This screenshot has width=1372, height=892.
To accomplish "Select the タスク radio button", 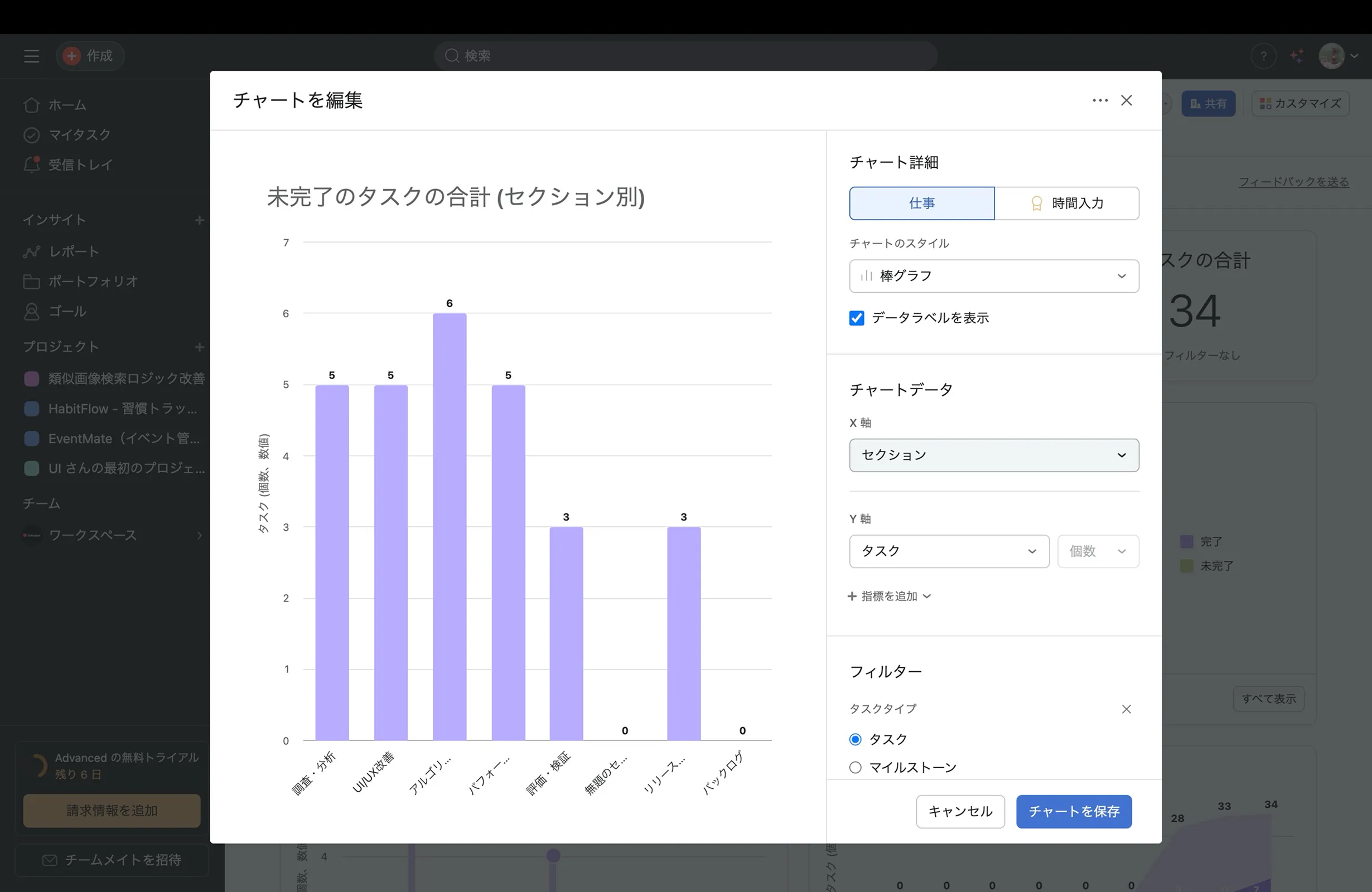I will click(x=856, y=739).
